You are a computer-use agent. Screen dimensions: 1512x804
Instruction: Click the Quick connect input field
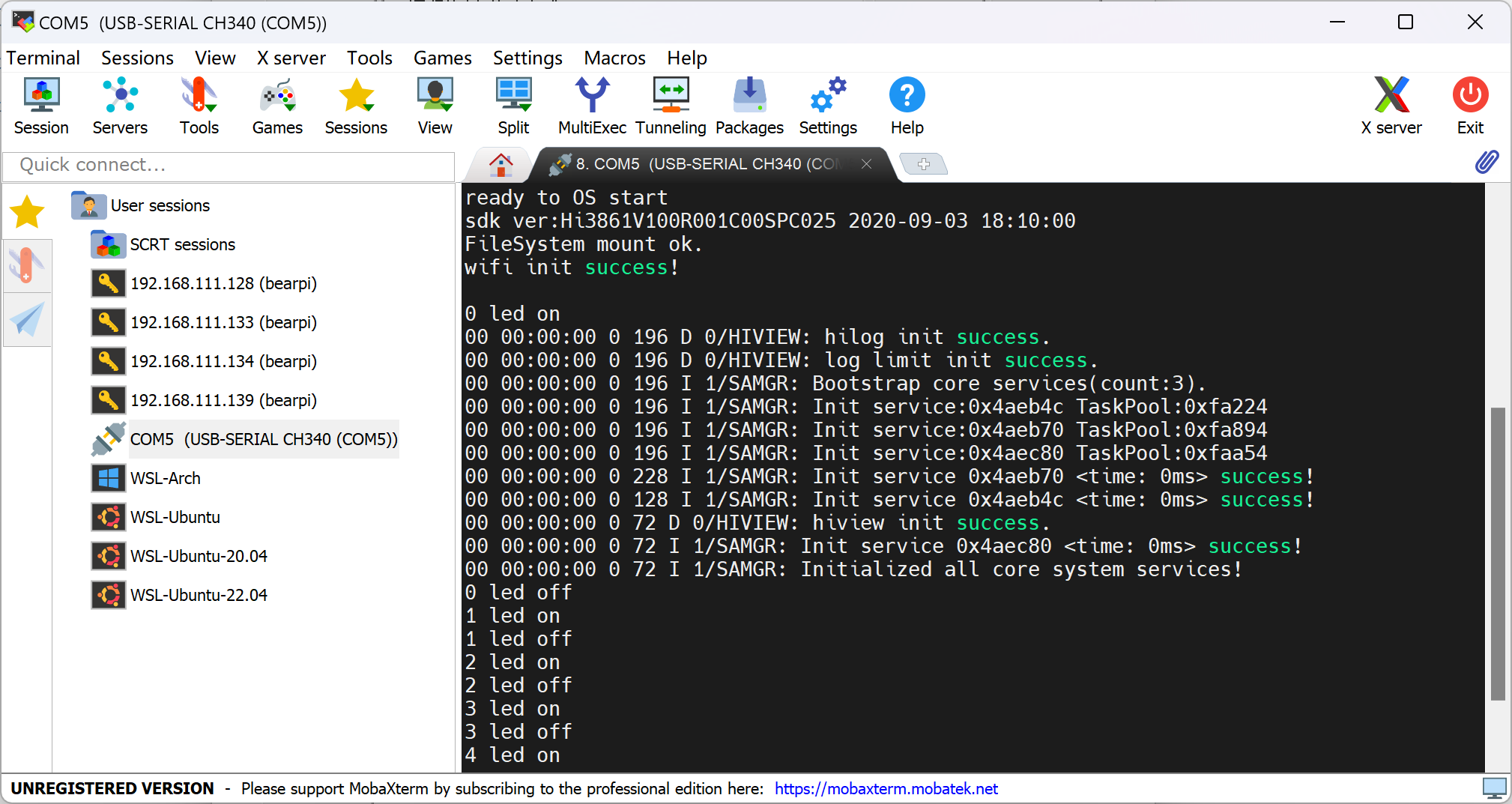point(229,165)
